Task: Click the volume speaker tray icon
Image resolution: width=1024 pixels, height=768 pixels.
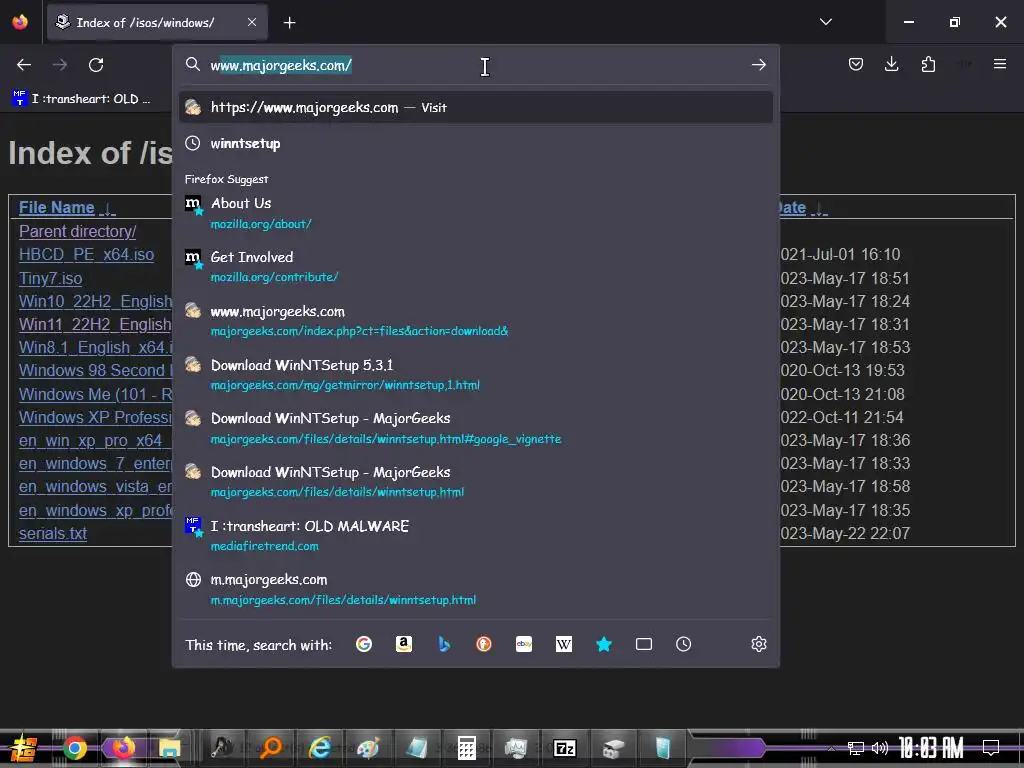Action: click(x=880, y=748)
